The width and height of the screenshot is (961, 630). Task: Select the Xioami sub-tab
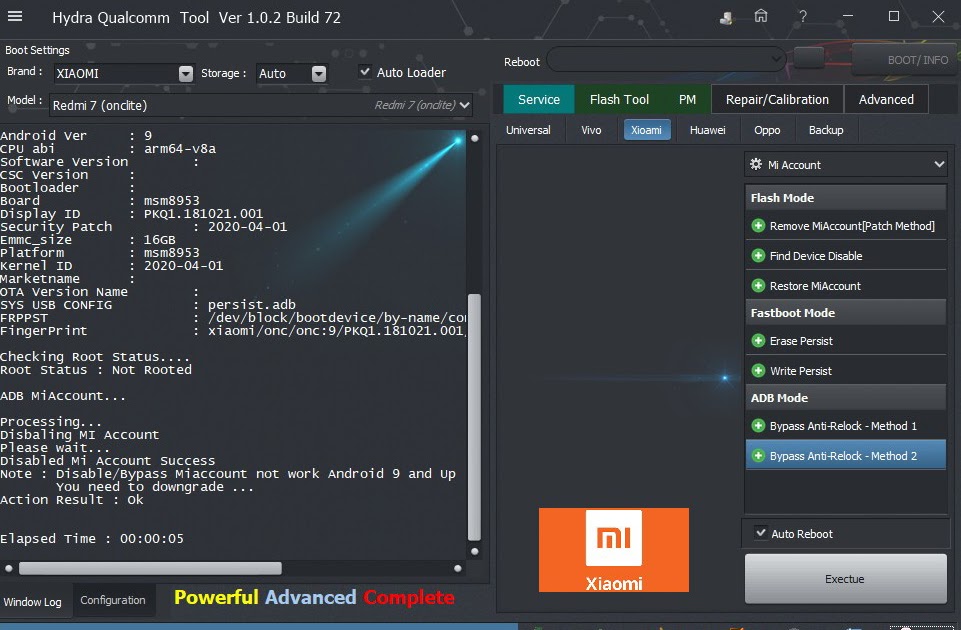[x=647, y=130]
